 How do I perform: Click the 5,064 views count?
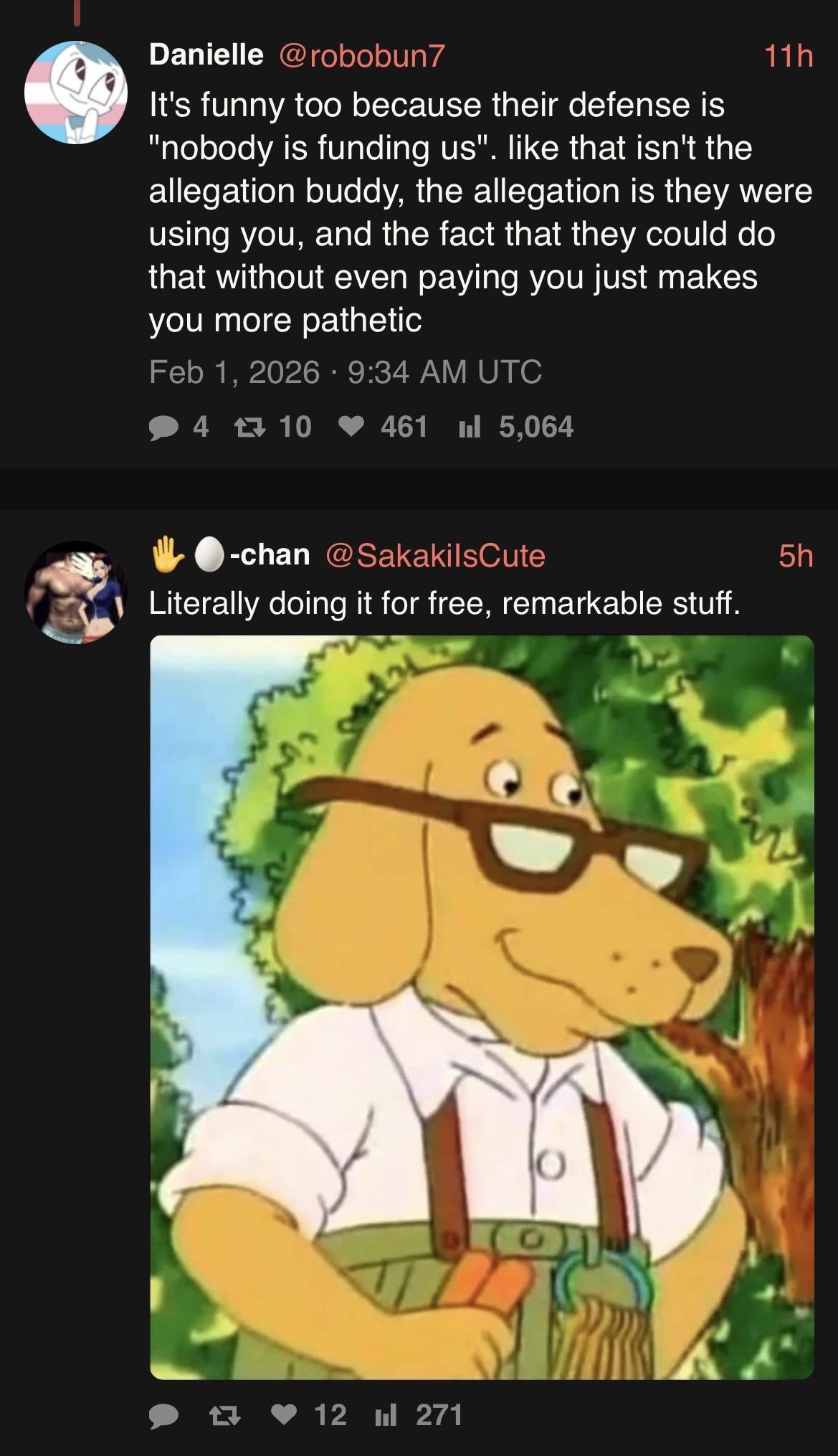click(536, 427)
